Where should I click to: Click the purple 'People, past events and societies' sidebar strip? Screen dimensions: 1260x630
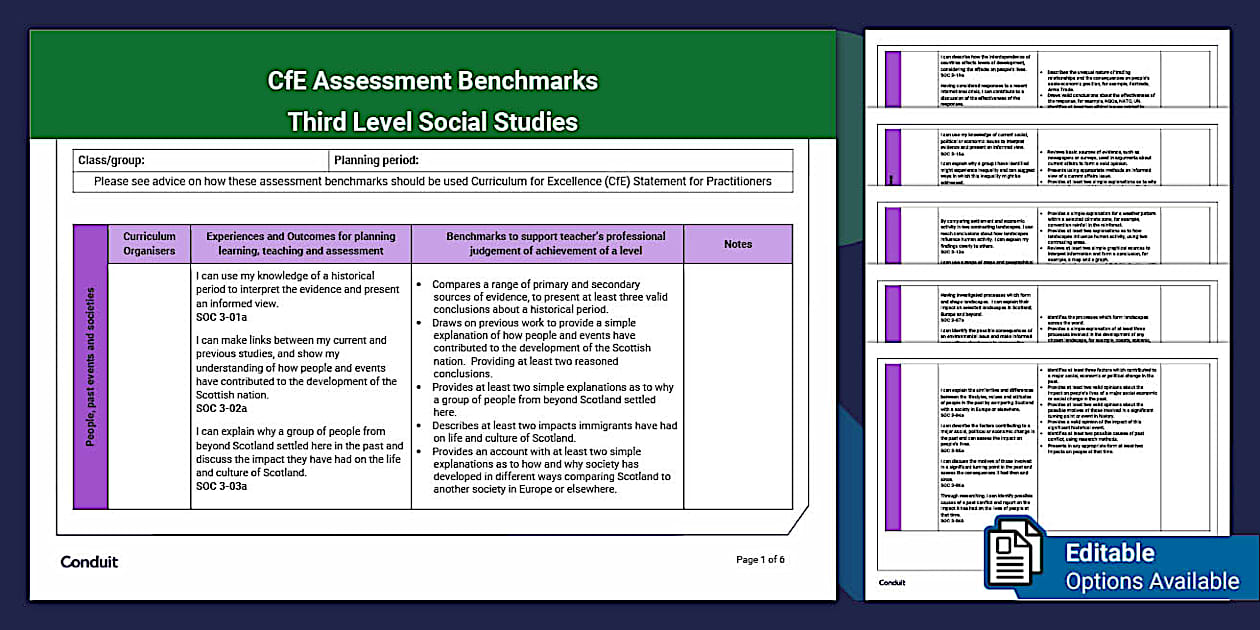(89, 385)
